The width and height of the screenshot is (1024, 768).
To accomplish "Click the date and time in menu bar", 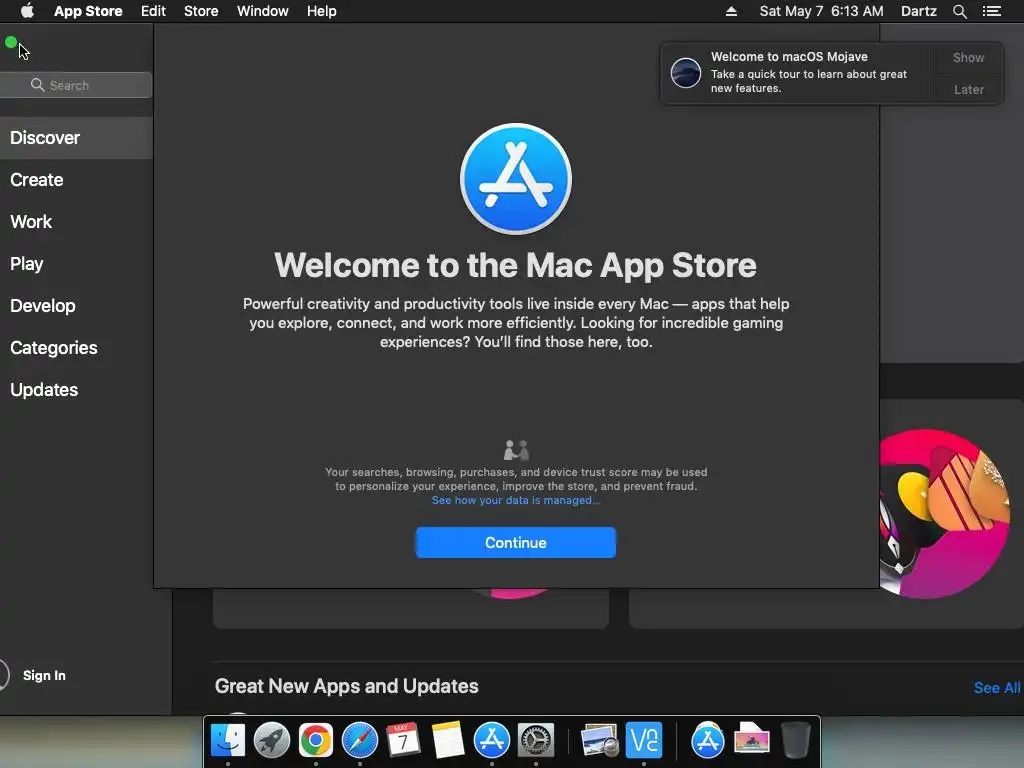I will 822,11.
